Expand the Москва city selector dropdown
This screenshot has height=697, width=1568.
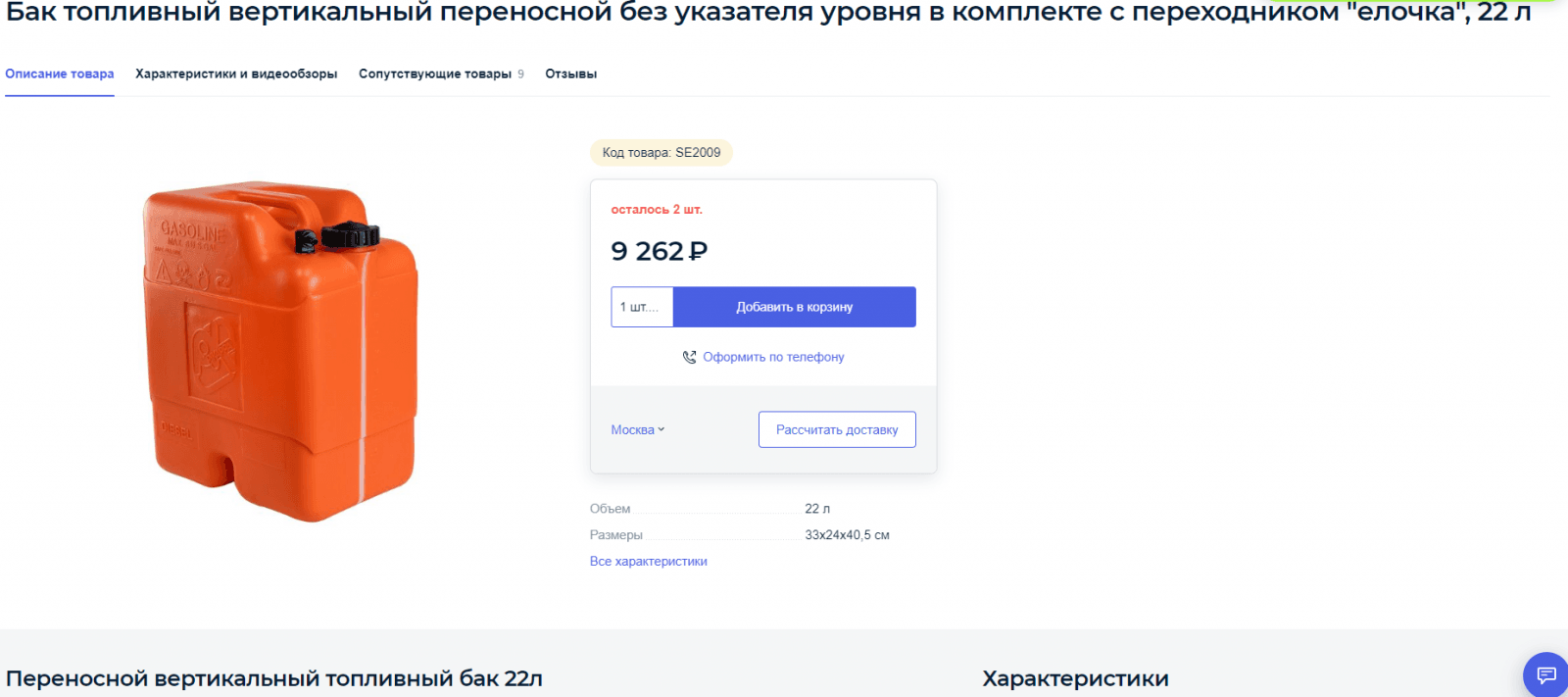tap(636, 429)
